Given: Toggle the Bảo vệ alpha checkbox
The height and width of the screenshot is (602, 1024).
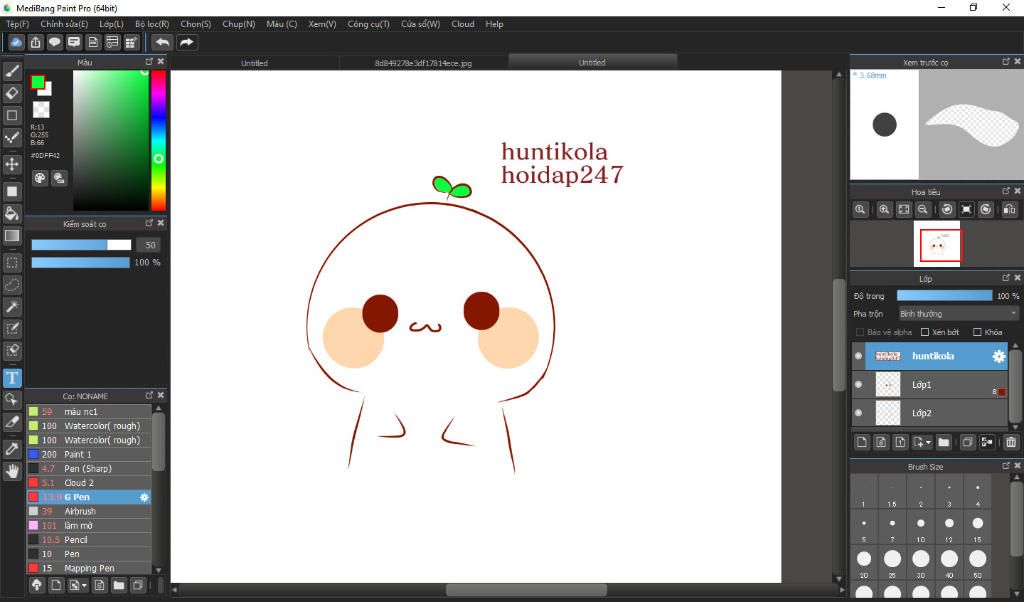Looking at the screenshot, I should (x=859, y=332).
